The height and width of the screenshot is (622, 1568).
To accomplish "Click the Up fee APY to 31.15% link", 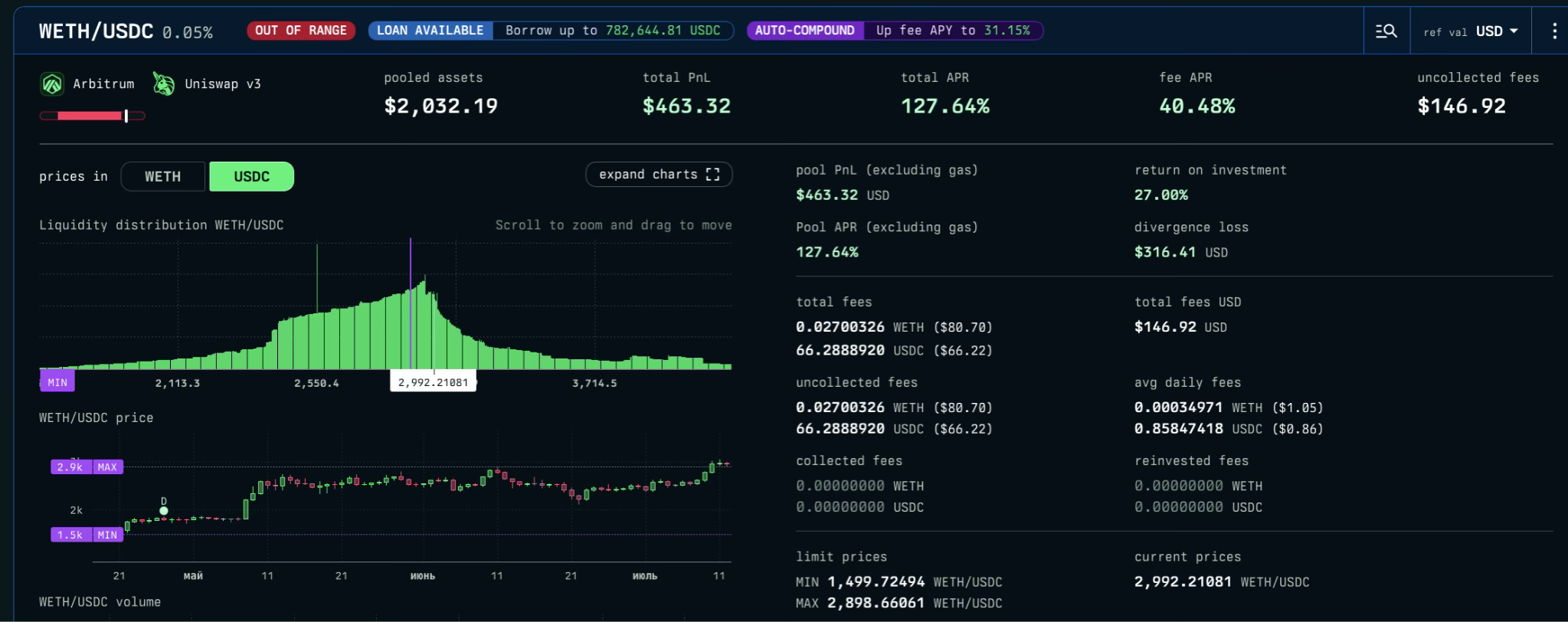I will (952, 31).
